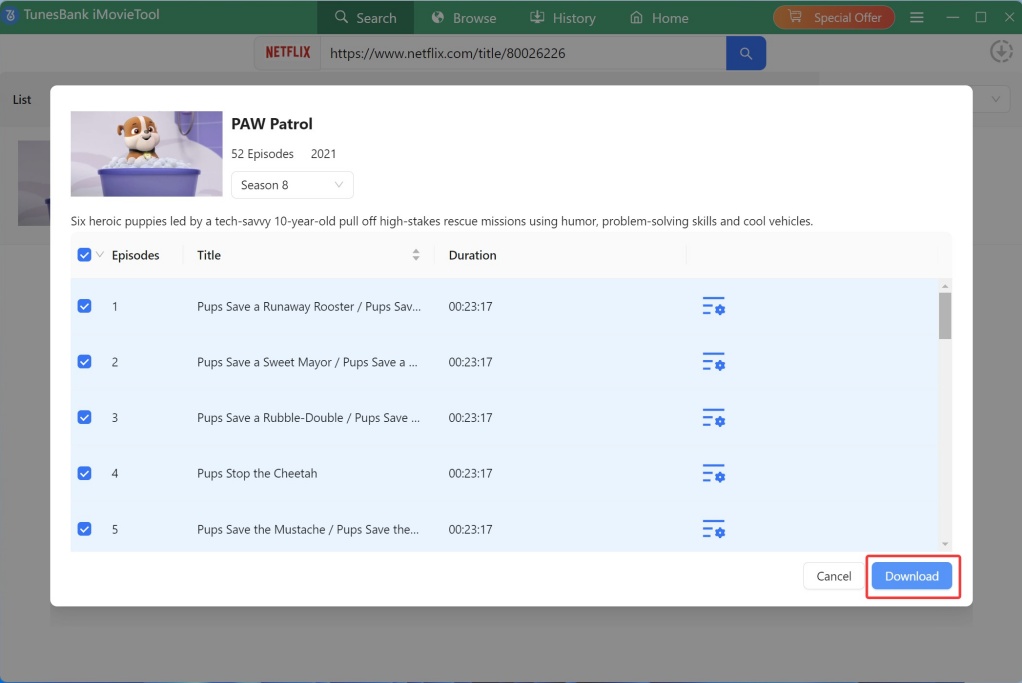
Task: Expand the dropdown chevron next to the select-all checkbox
Action: coord(97,255)
